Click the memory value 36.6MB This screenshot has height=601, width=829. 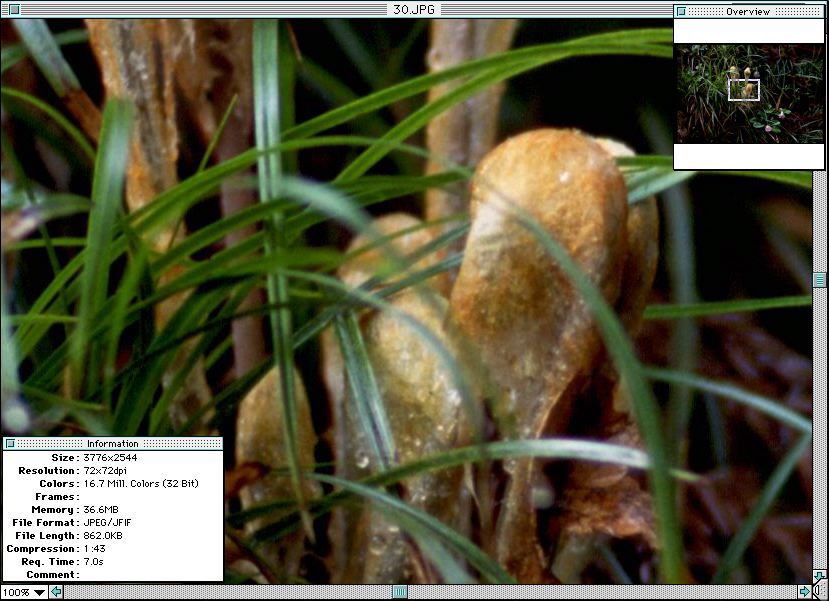pyautogui.click(x=100, y=510)
